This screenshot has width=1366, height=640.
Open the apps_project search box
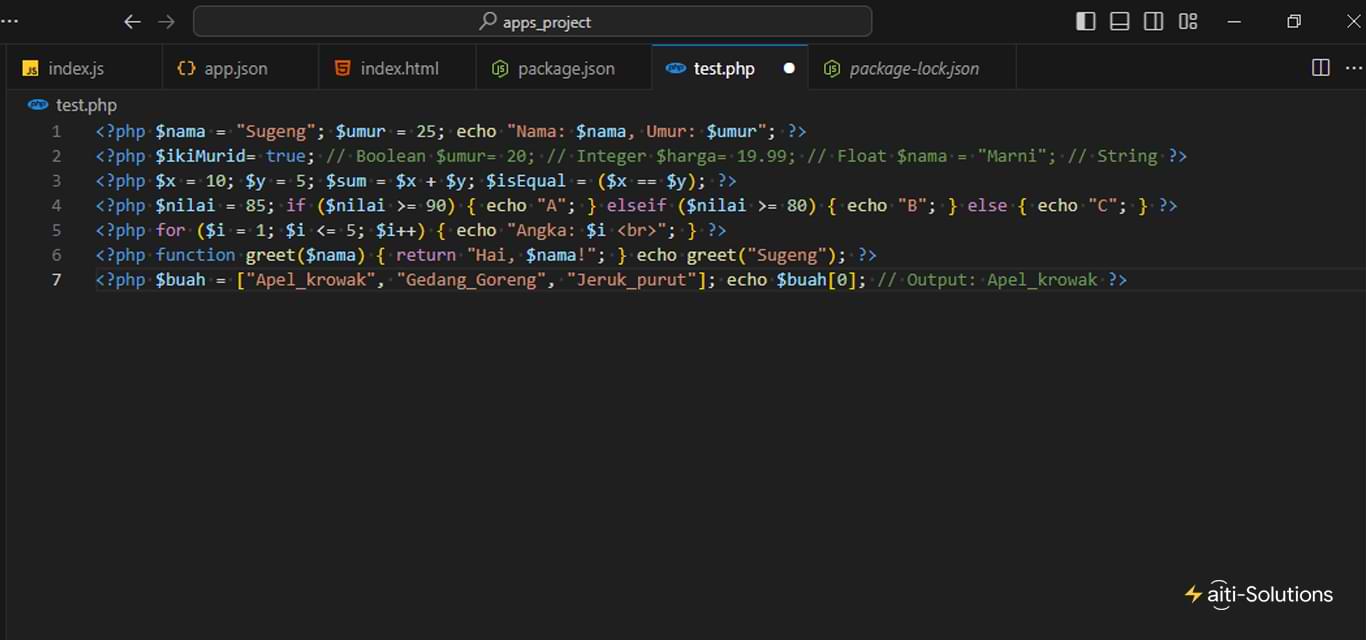[x=532, y=21]
